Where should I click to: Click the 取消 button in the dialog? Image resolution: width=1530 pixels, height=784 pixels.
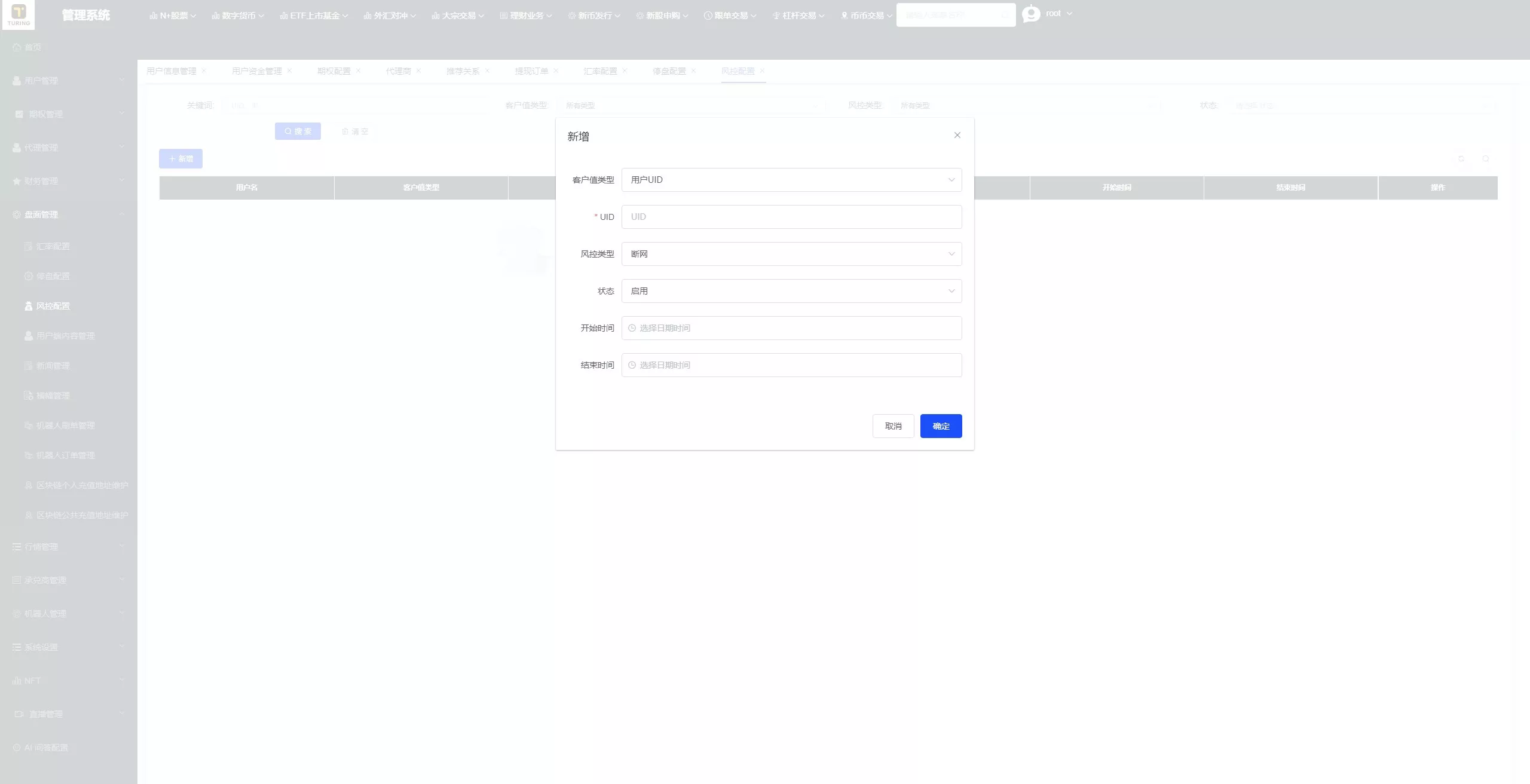point(893,426)
